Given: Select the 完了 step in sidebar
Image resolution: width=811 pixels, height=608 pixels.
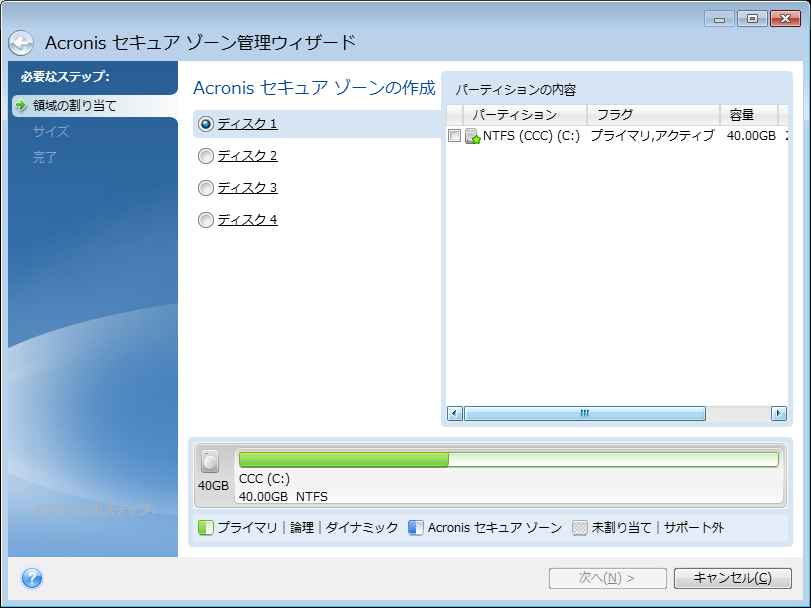Looking at the screenshot, I should 44,157.
